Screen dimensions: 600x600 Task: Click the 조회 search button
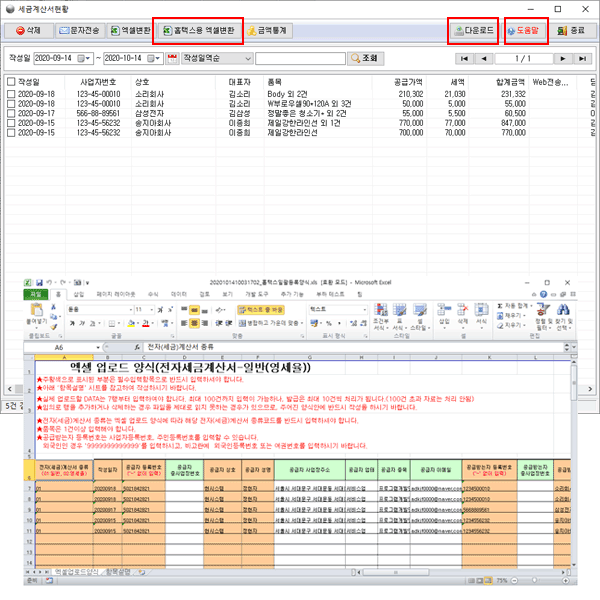pos(365,58)
